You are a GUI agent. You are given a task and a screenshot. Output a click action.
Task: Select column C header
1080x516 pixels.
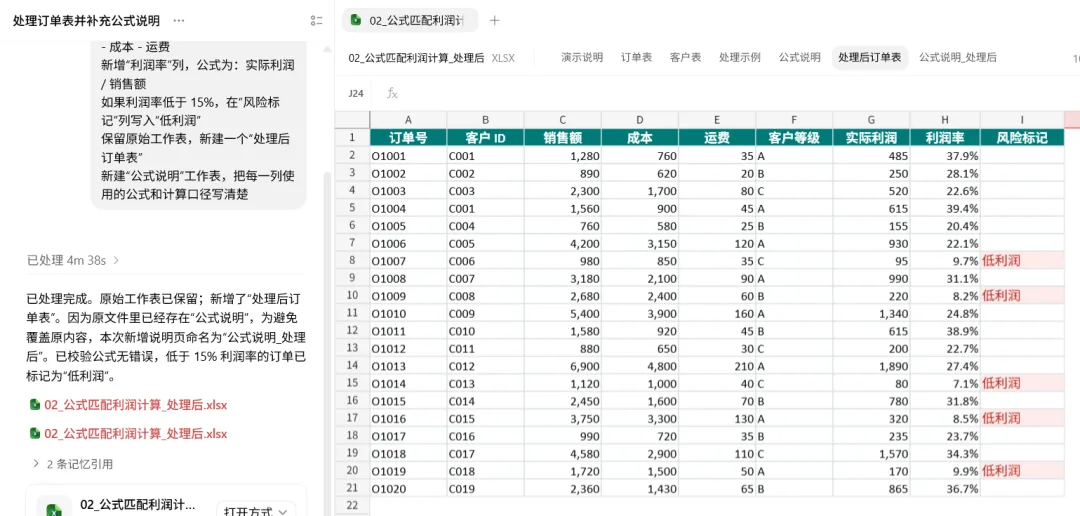(563, 120)
